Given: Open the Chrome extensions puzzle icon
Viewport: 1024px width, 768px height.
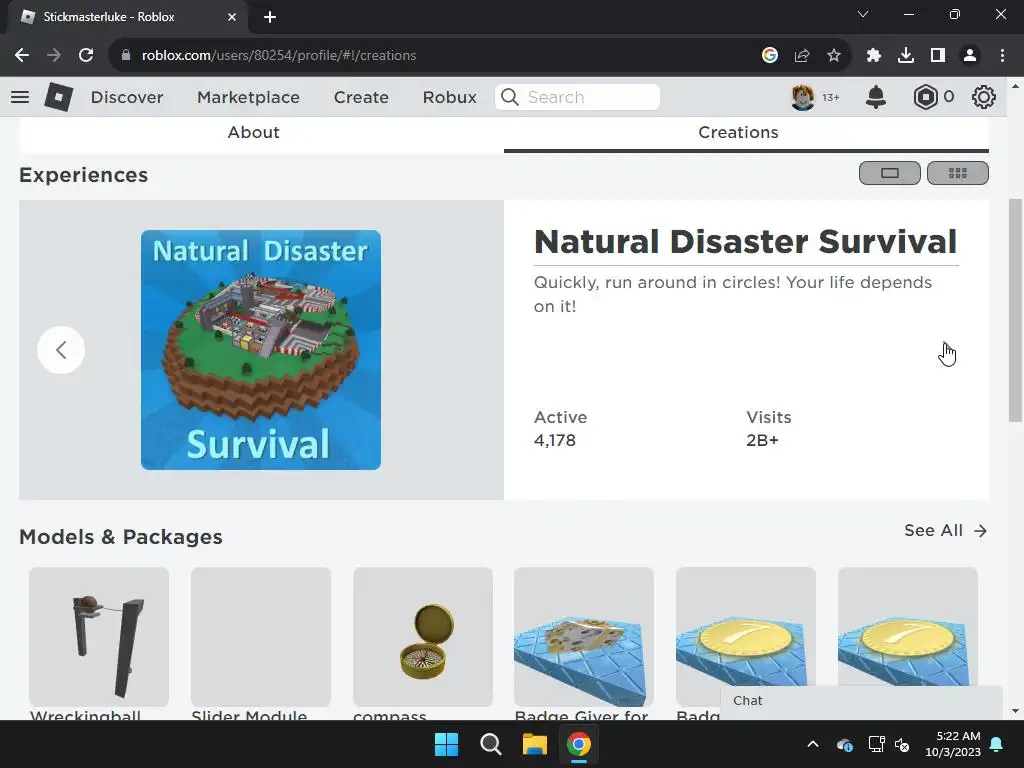Looking at the screenshot, I should click(873, 56).
